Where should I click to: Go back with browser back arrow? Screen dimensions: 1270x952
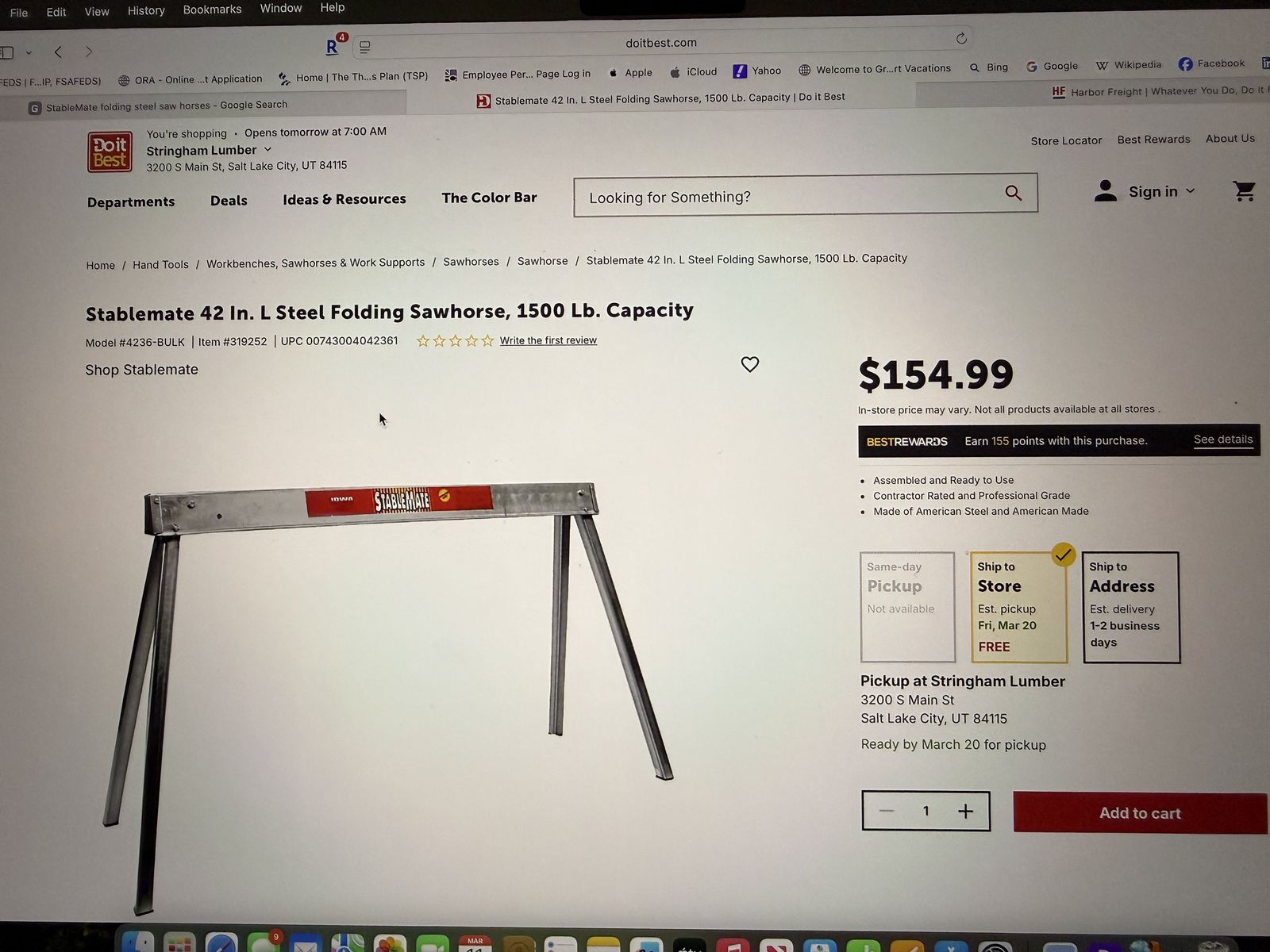pyautogui.click(x=58, y=52)
